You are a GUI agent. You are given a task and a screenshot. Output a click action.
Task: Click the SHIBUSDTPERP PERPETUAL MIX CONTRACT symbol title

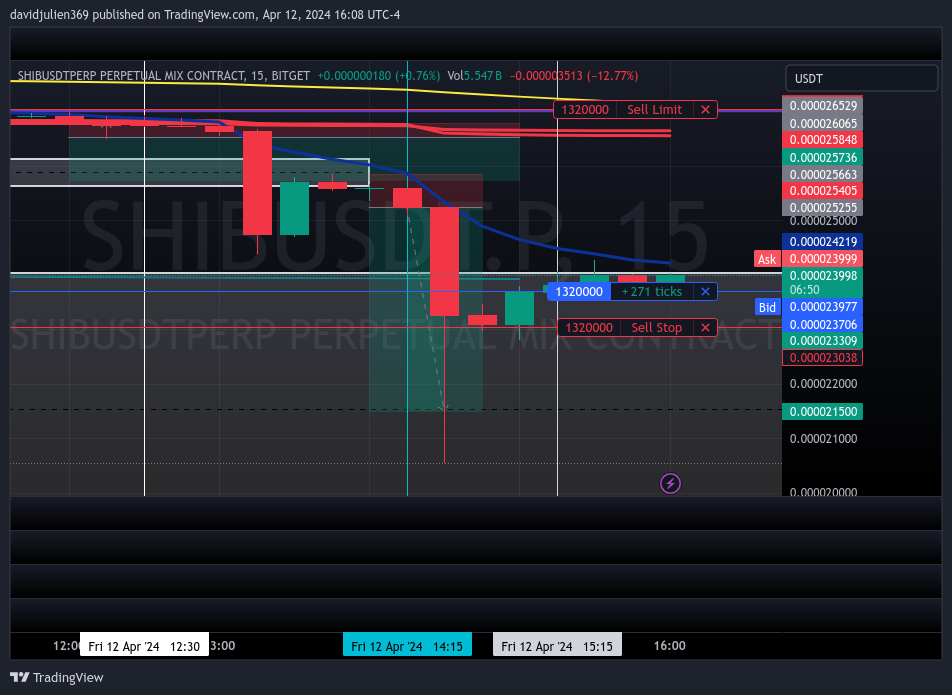163,76
